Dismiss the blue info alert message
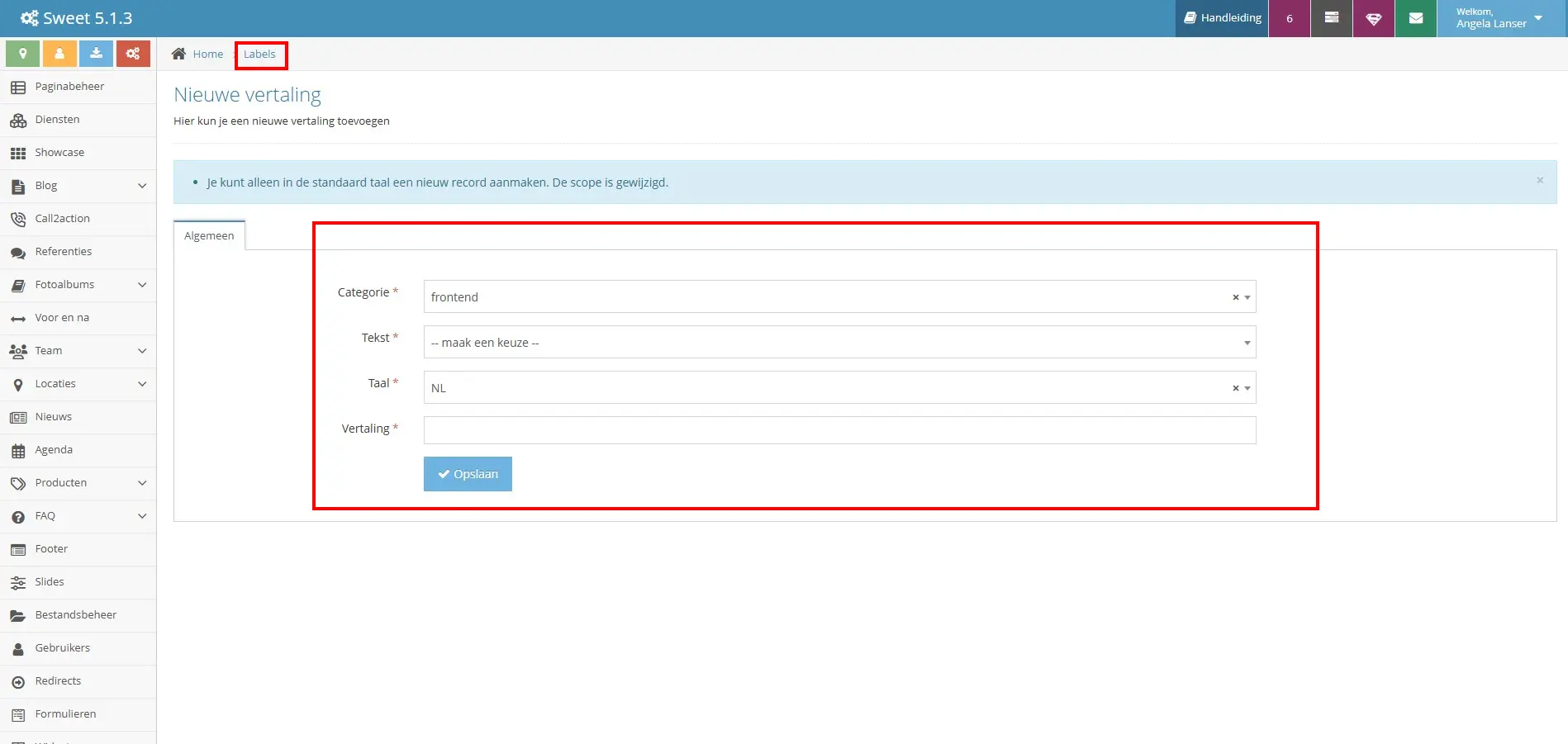Viewport: 1568px width, 744px height. pos(1540,180)
